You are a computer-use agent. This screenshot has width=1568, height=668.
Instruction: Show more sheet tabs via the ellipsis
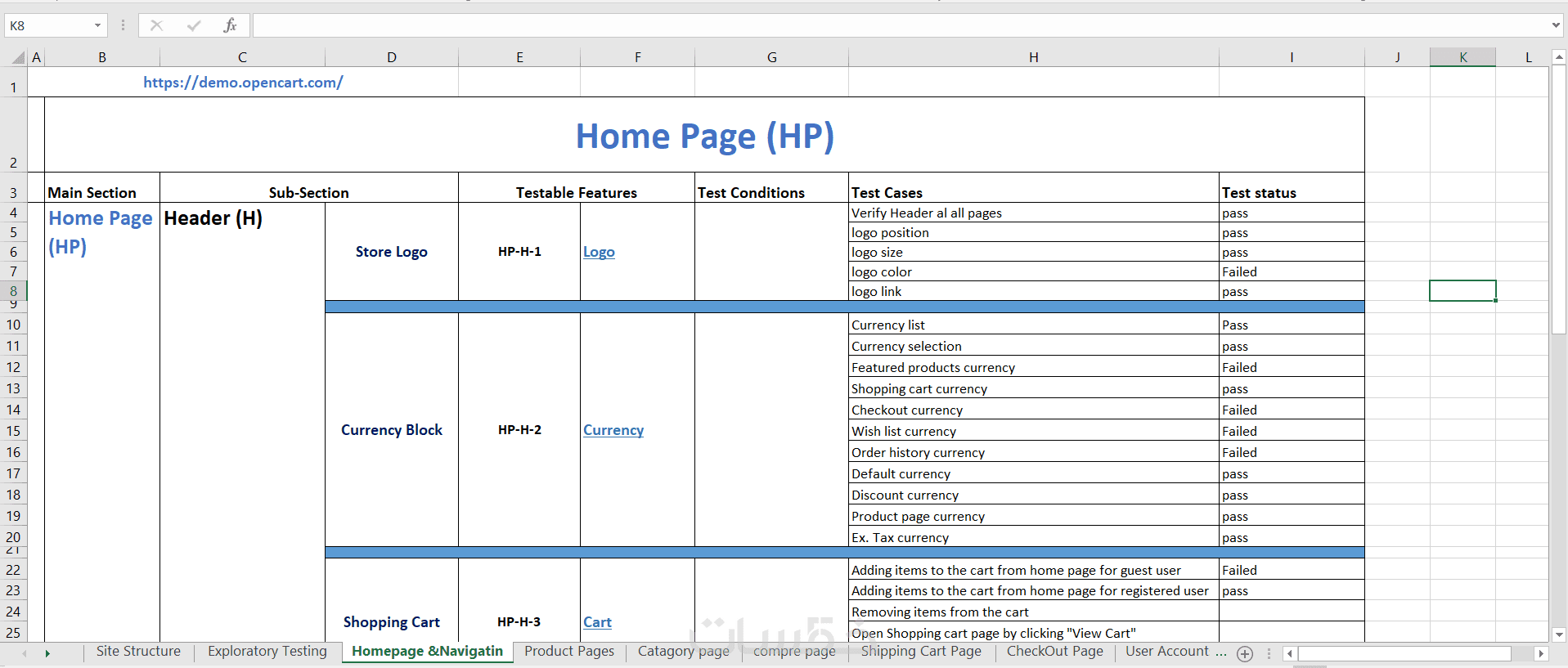click(x=1221, y=652)
